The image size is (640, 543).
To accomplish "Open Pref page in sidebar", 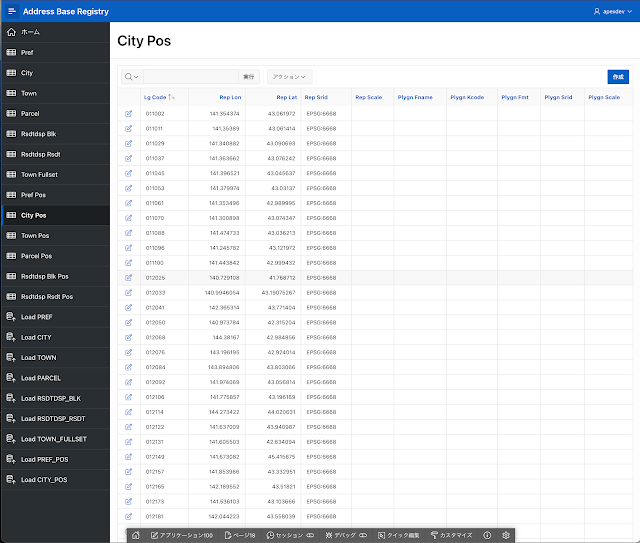I will pos(55,52).
